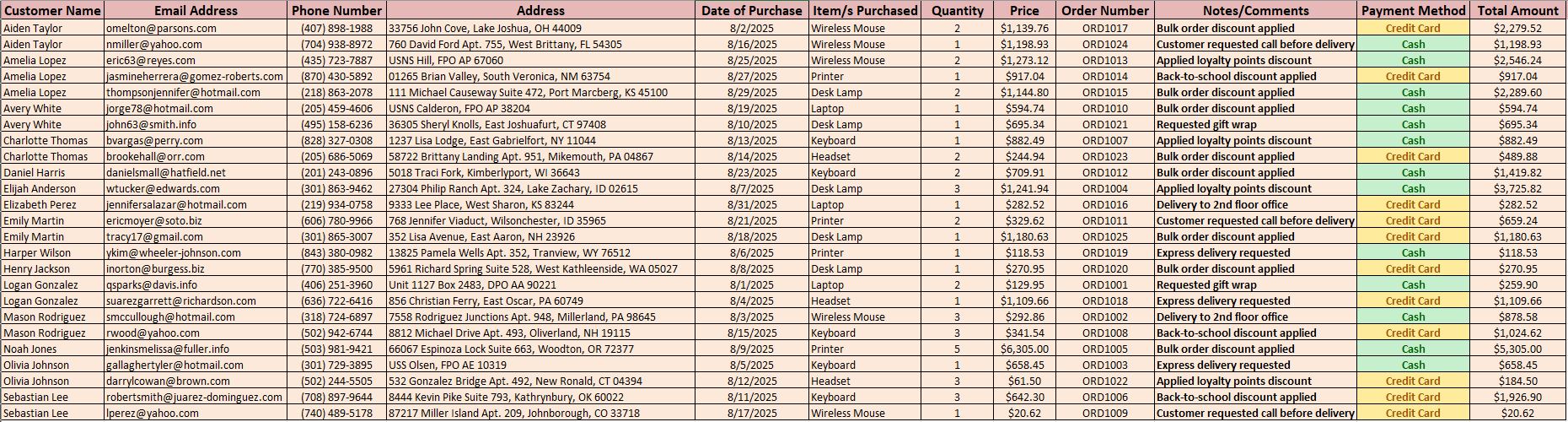The height and width of the screenshot is (422, 1568).
Task: Click the ORD1017 order number cell
Action: point(1104,28)
